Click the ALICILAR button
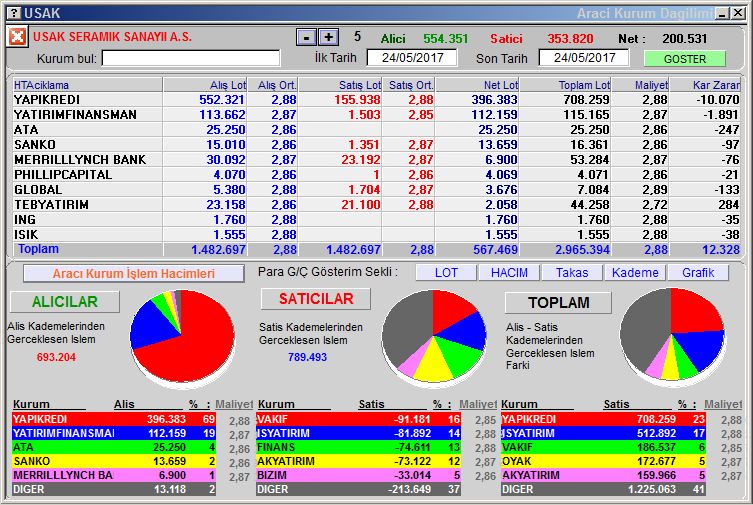This screenshot has height=505, width=753. [65, 301]
